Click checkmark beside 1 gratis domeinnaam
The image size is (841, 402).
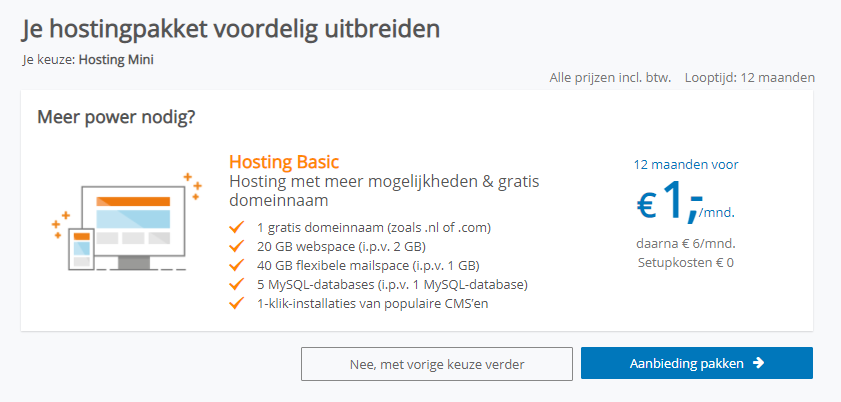pos(237,227)
